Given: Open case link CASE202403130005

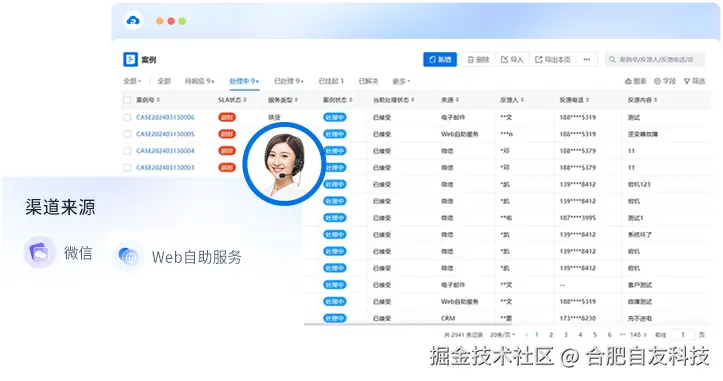Looking at the screenshot, I should tap(165, 134).
